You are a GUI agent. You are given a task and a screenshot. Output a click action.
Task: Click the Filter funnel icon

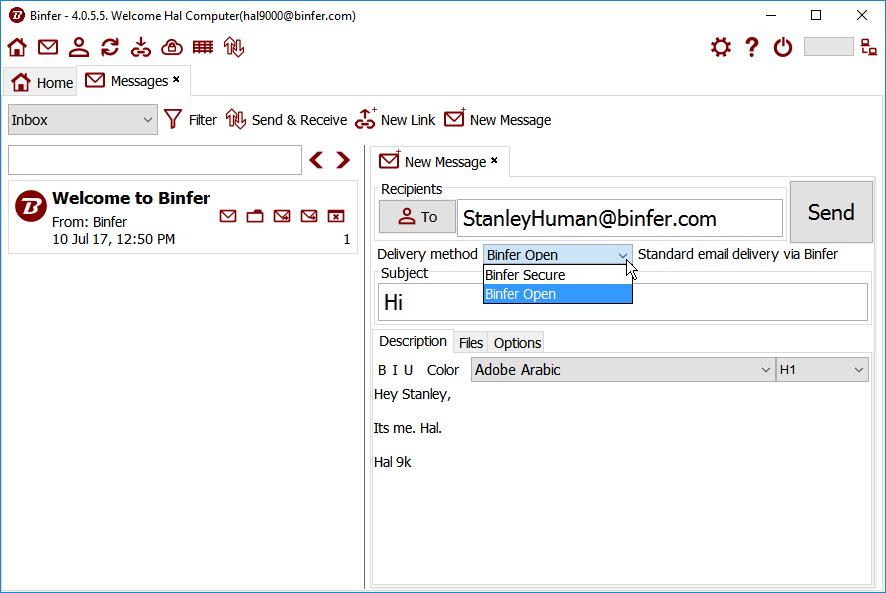(173, 119)
